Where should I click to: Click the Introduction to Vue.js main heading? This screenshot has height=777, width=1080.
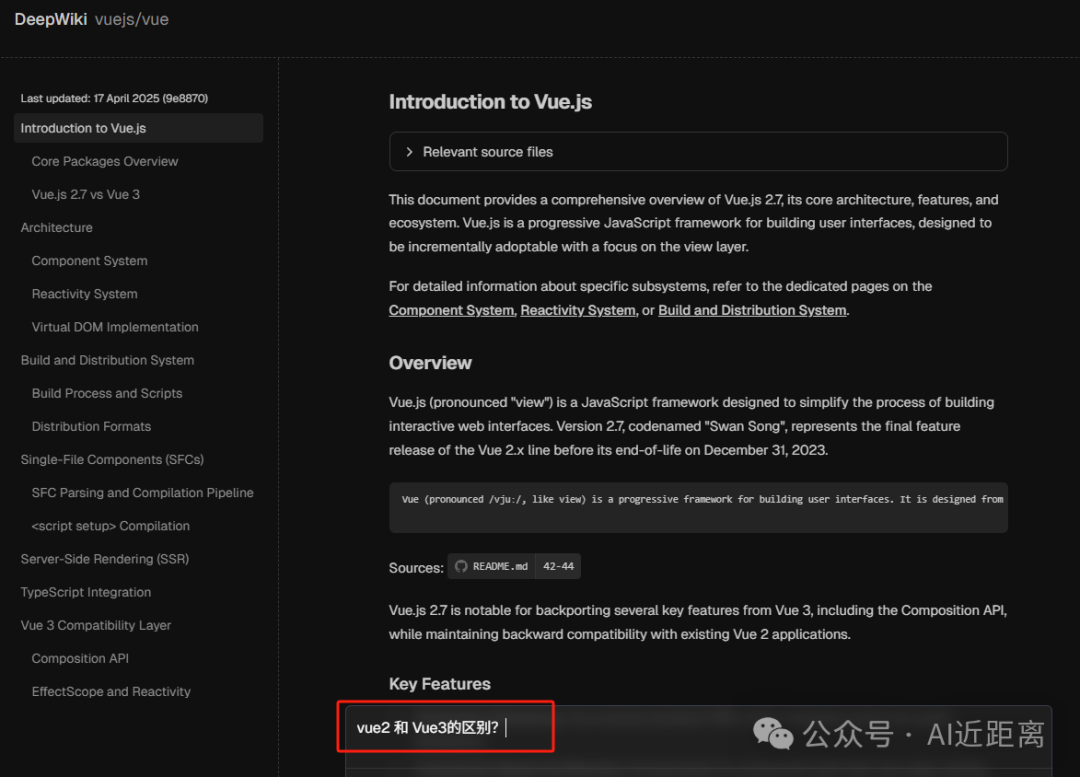point(490,102)
